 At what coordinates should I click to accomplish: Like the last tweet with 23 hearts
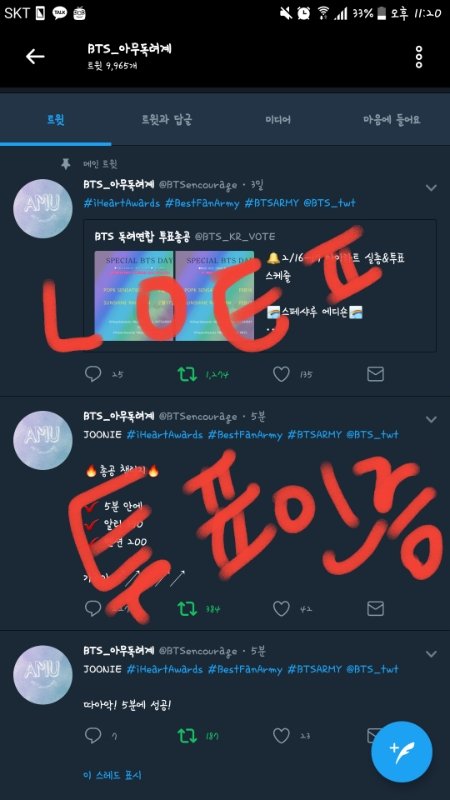point(281,735)
